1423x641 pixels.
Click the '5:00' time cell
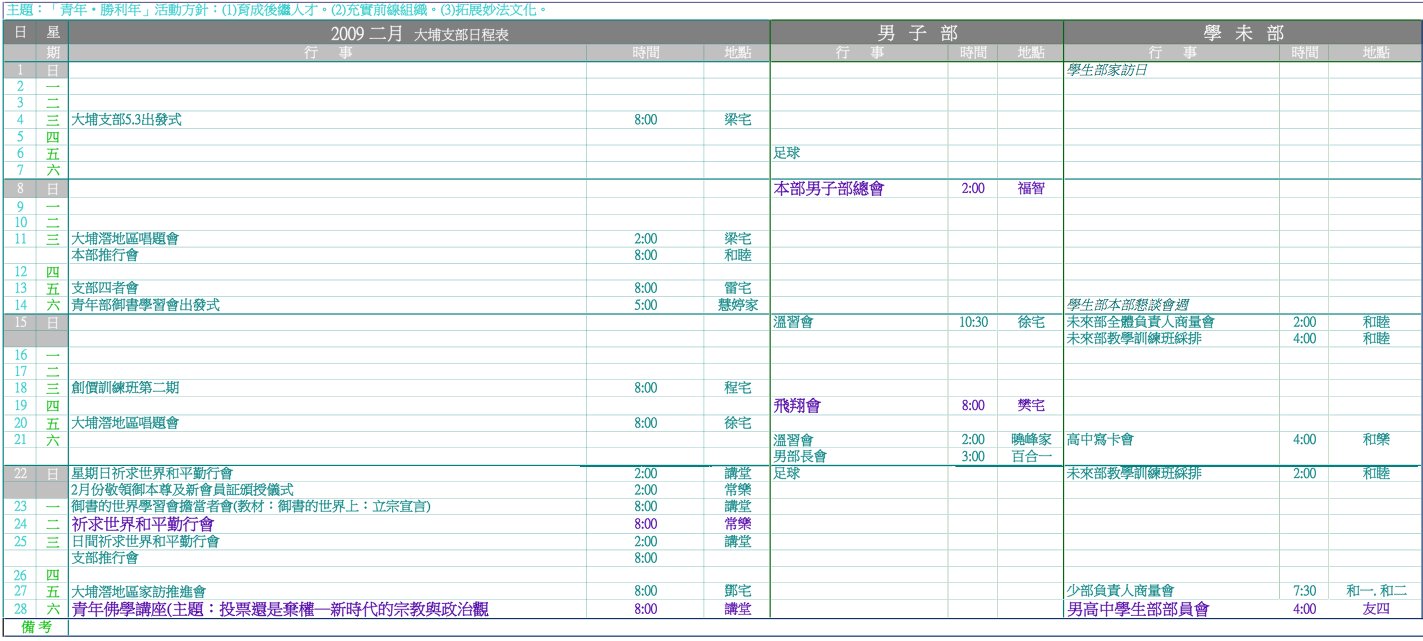[646, 304]
